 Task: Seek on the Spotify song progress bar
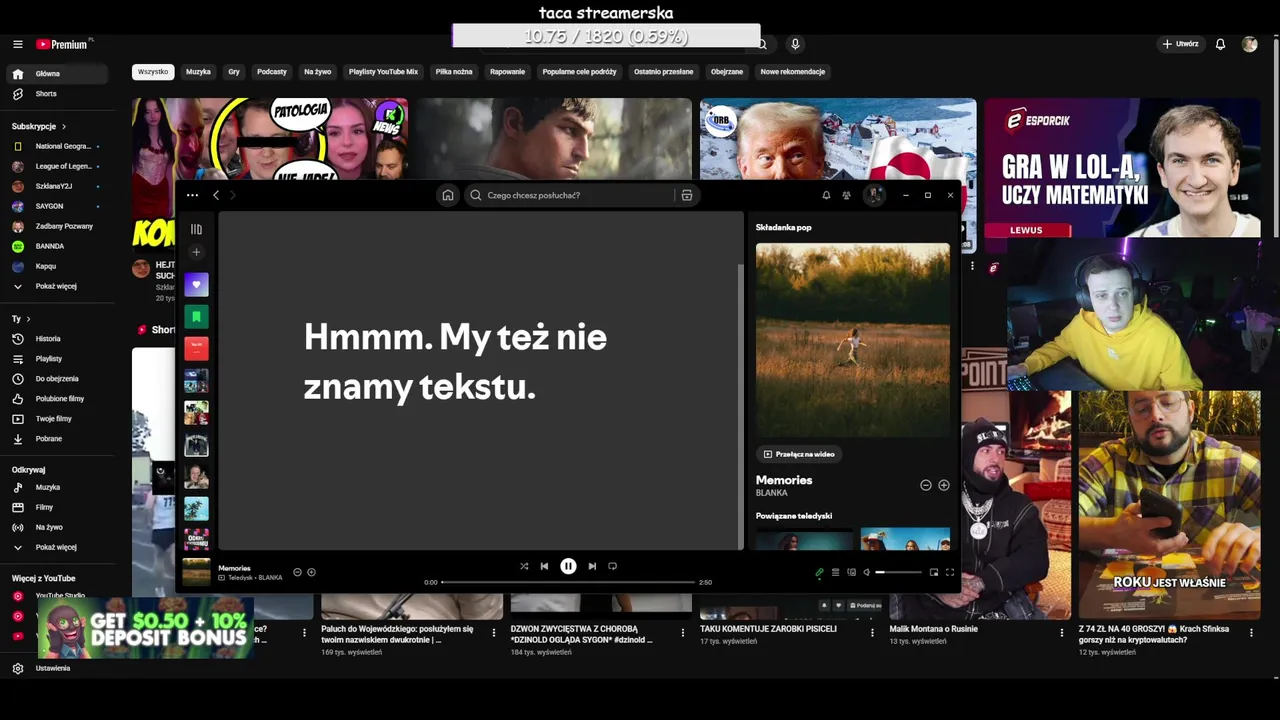pyautogui.click(x=568, y=582)
